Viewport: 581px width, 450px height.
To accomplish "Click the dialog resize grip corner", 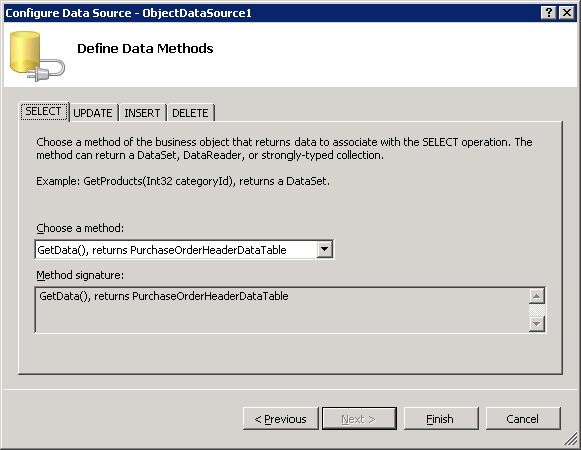I will click(x=571, y=440).
